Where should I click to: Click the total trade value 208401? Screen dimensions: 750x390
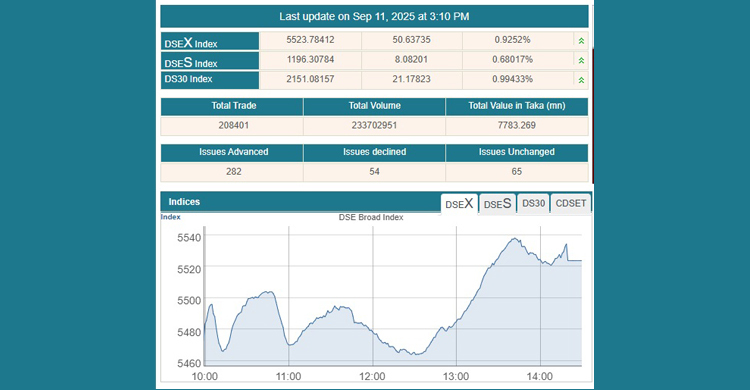[x=234, y=125]
